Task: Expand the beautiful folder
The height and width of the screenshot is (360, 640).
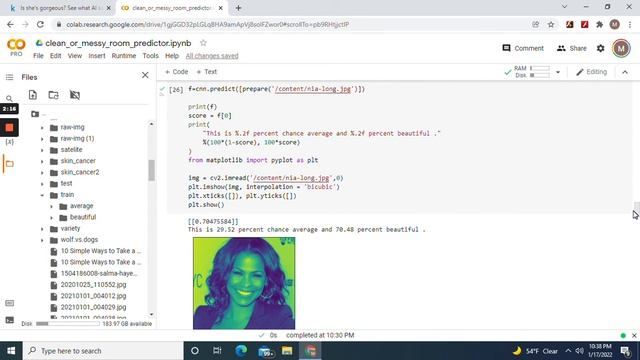Action: click(51, 218)
